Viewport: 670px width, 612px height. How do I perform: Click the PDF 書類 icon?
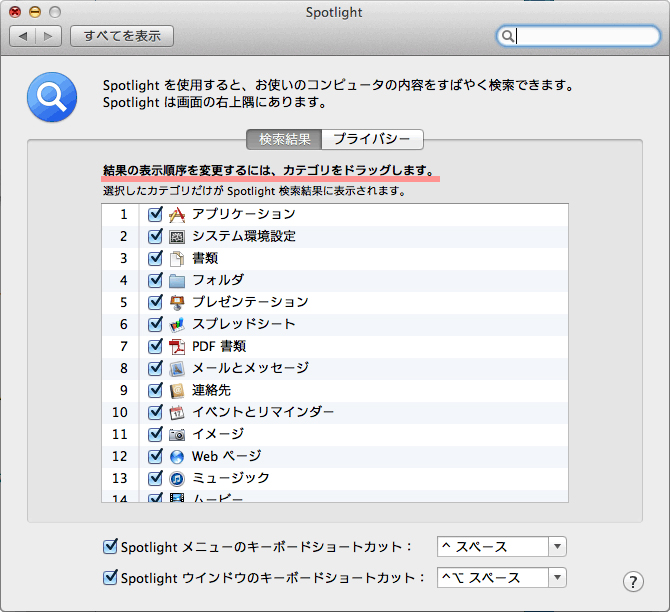(x=177, y=347)
